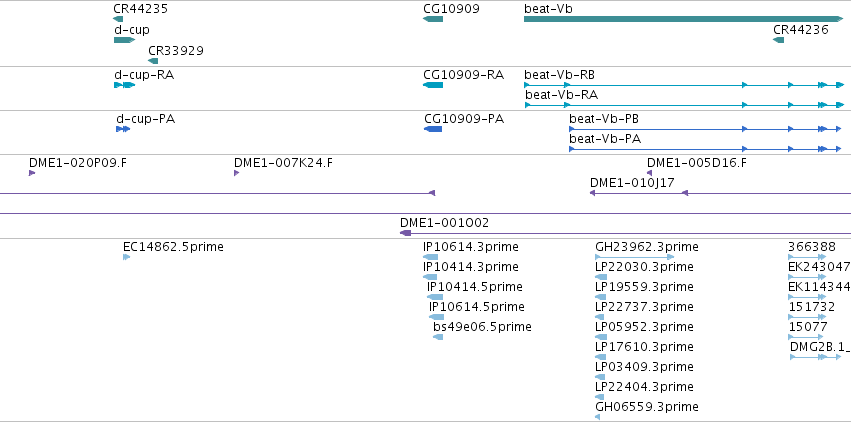Select the IP10614.3prime EST glyph
This screenshot has width=851, height=422.
(x=430, y=257)
